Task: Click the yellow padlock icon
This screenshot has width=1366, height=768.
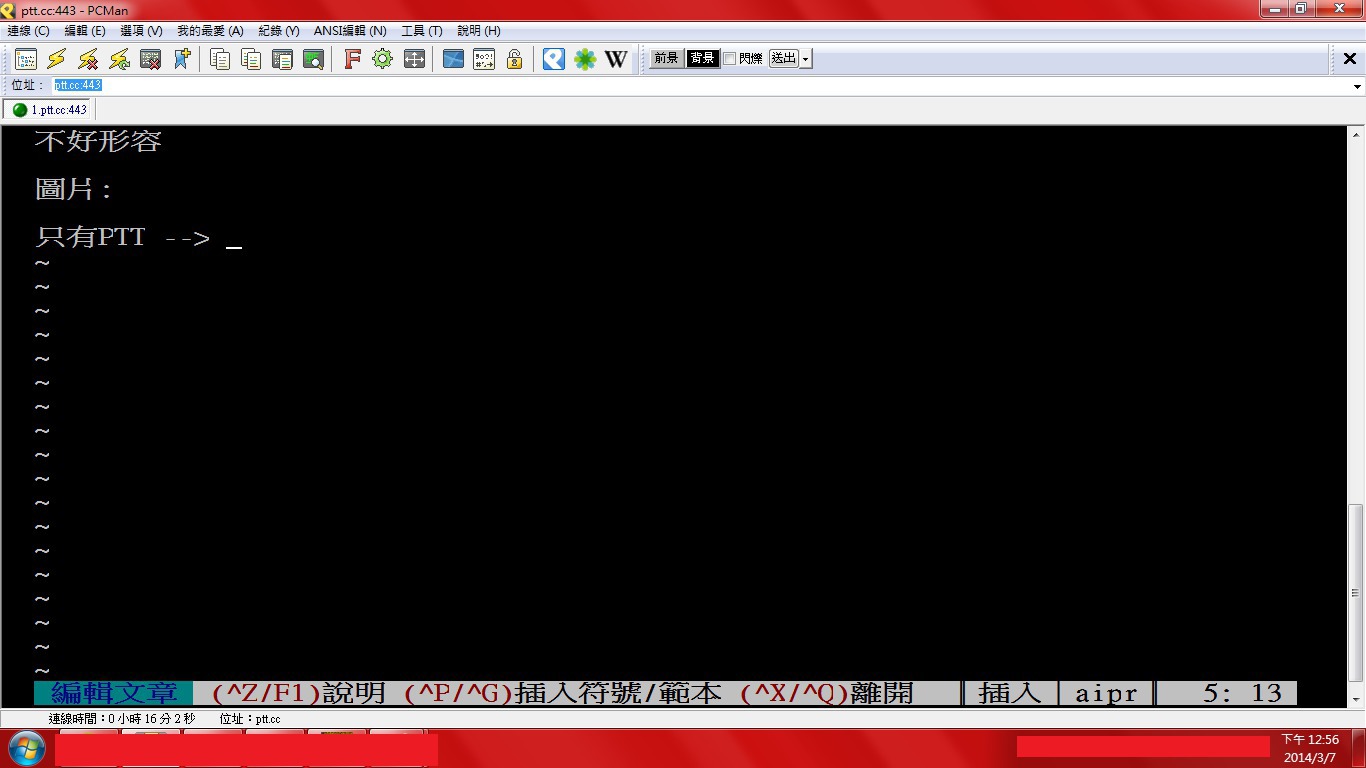Action: pos(515,59)
